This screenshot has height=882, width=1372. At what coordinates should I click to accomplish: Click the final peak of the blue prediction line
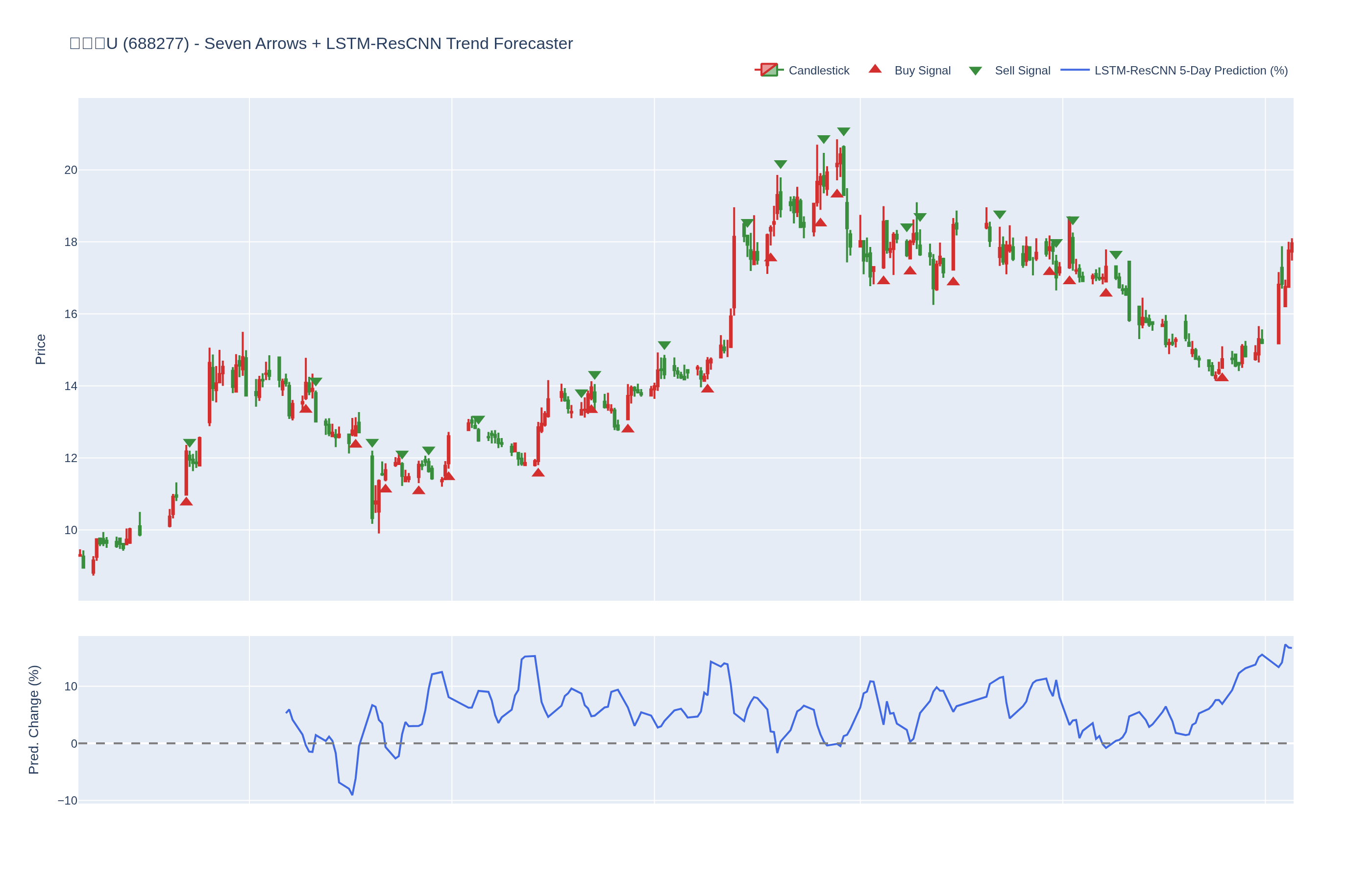click(1286, 645)
